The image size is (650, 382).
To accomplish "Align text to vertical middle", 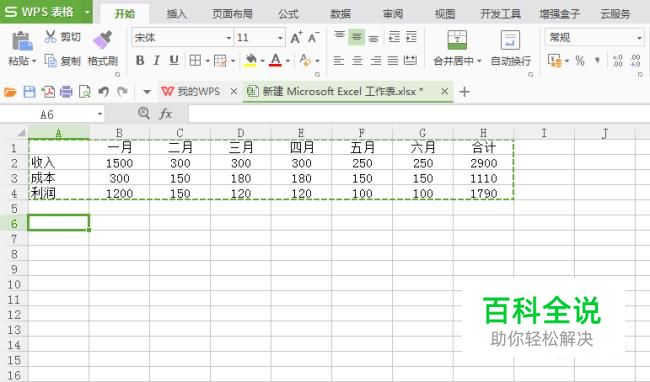I will pos(356,37).
